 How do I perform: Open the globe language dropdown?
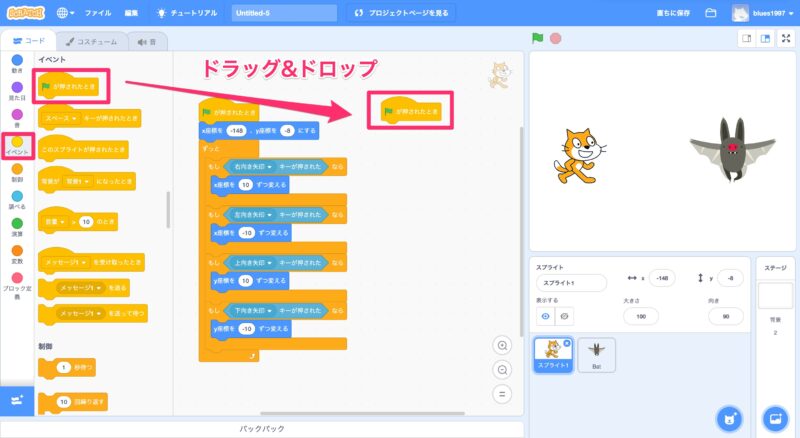[66, 13]
